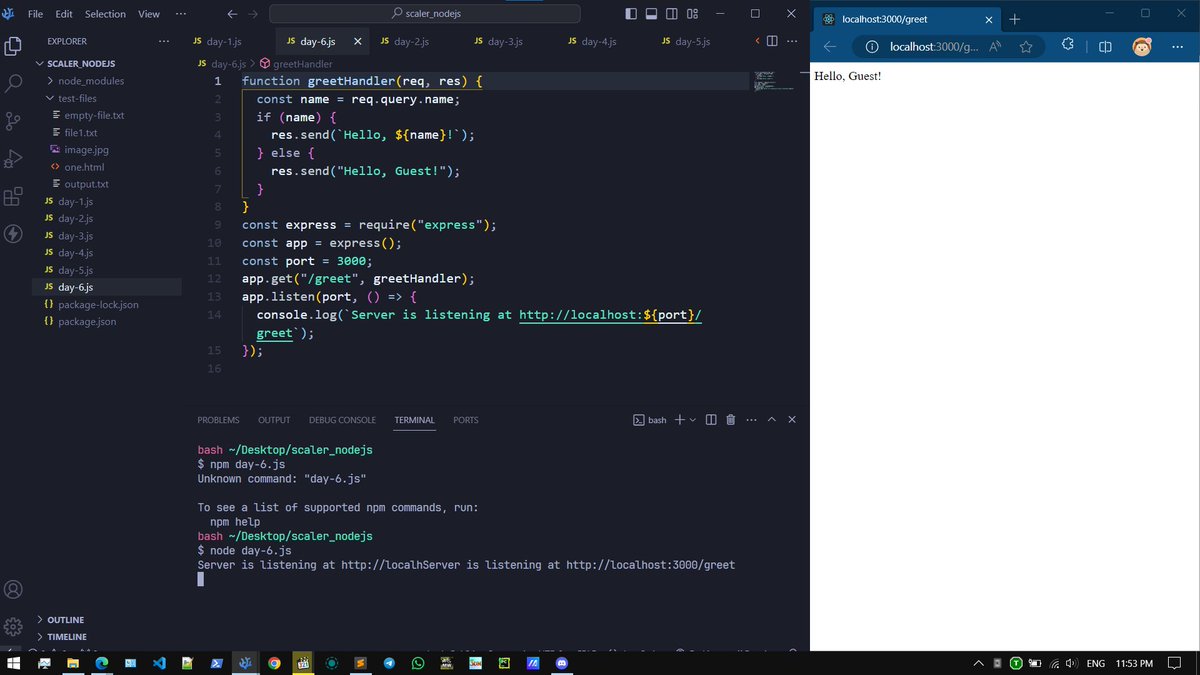The height and width of the screenshot is (675, 1200).
Task: Open the Selection menu
Action: pos(105,14)
